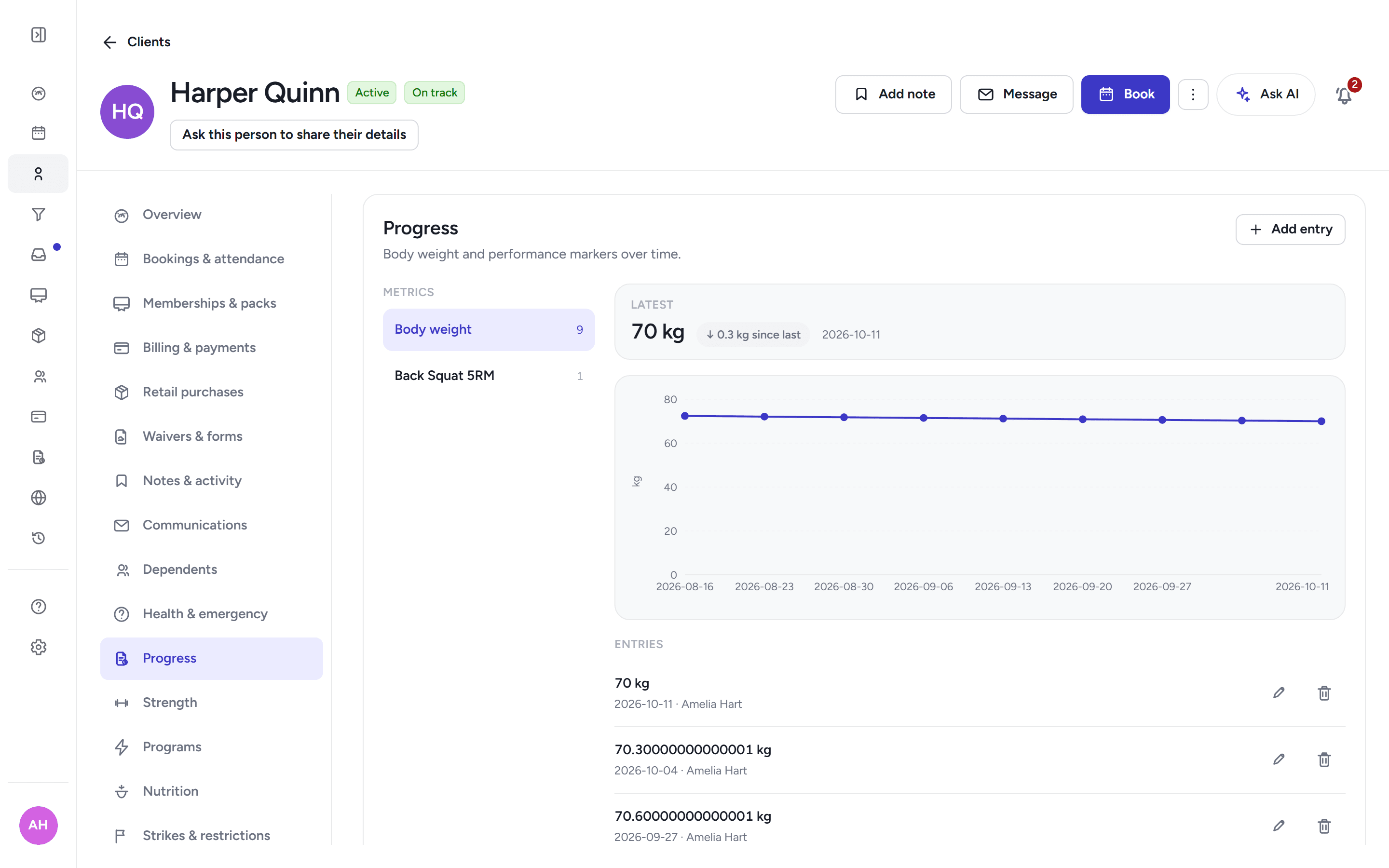Open the three-dot more options menu
The image size is (1389, 868).
(1193, 95)
